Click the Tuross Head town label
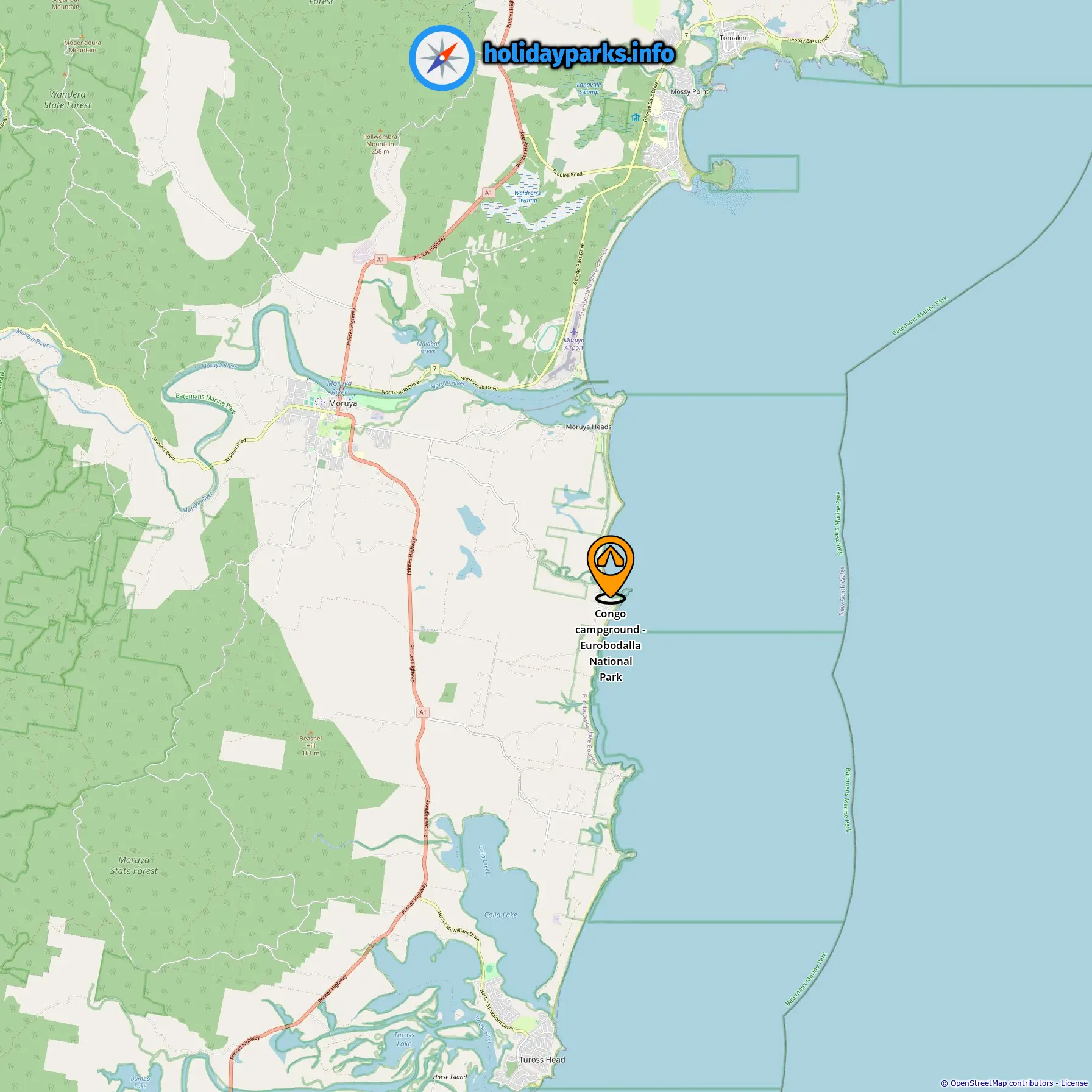1092x1092 pixels. 542,1060
